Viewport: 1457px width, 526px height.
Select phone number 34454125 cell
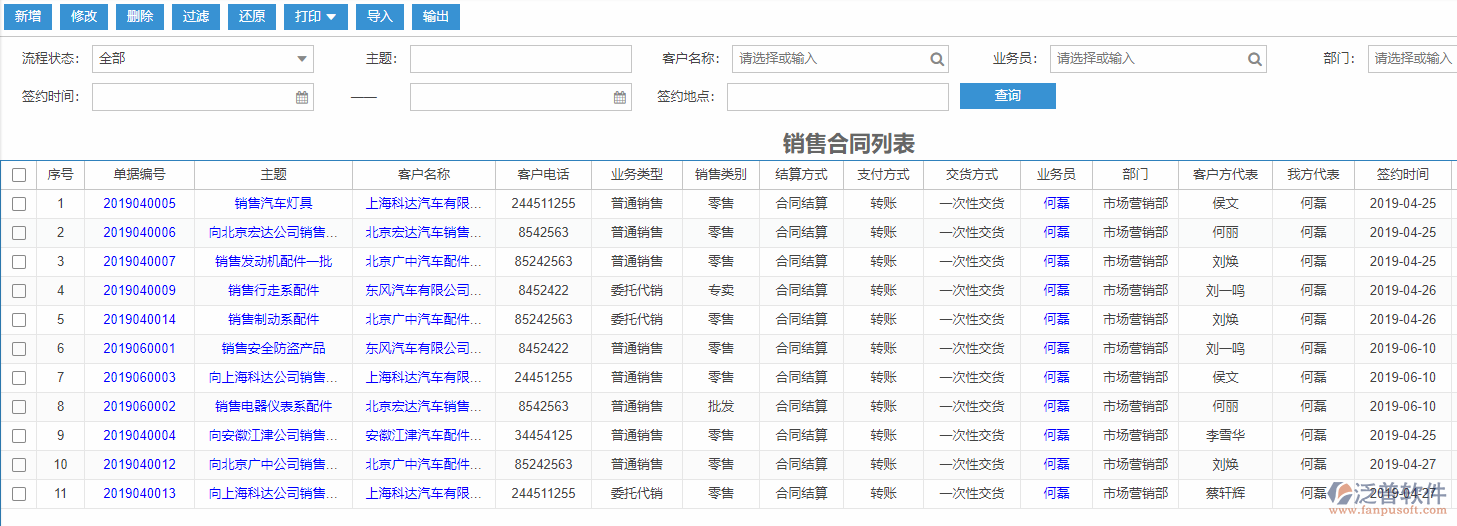click(x=543, y=436)
